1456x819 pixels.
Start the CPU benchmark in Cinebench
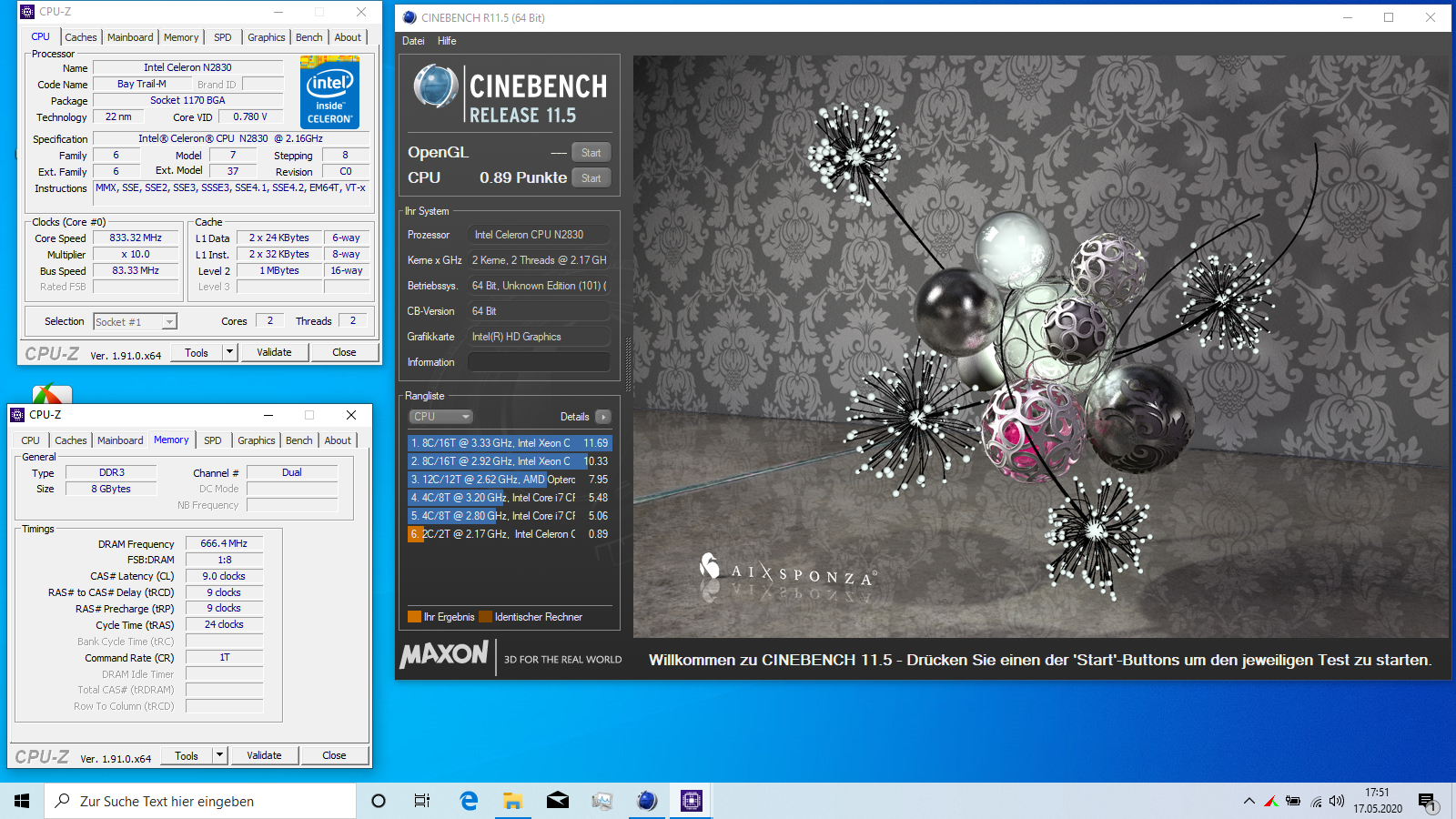click(591, 178)
